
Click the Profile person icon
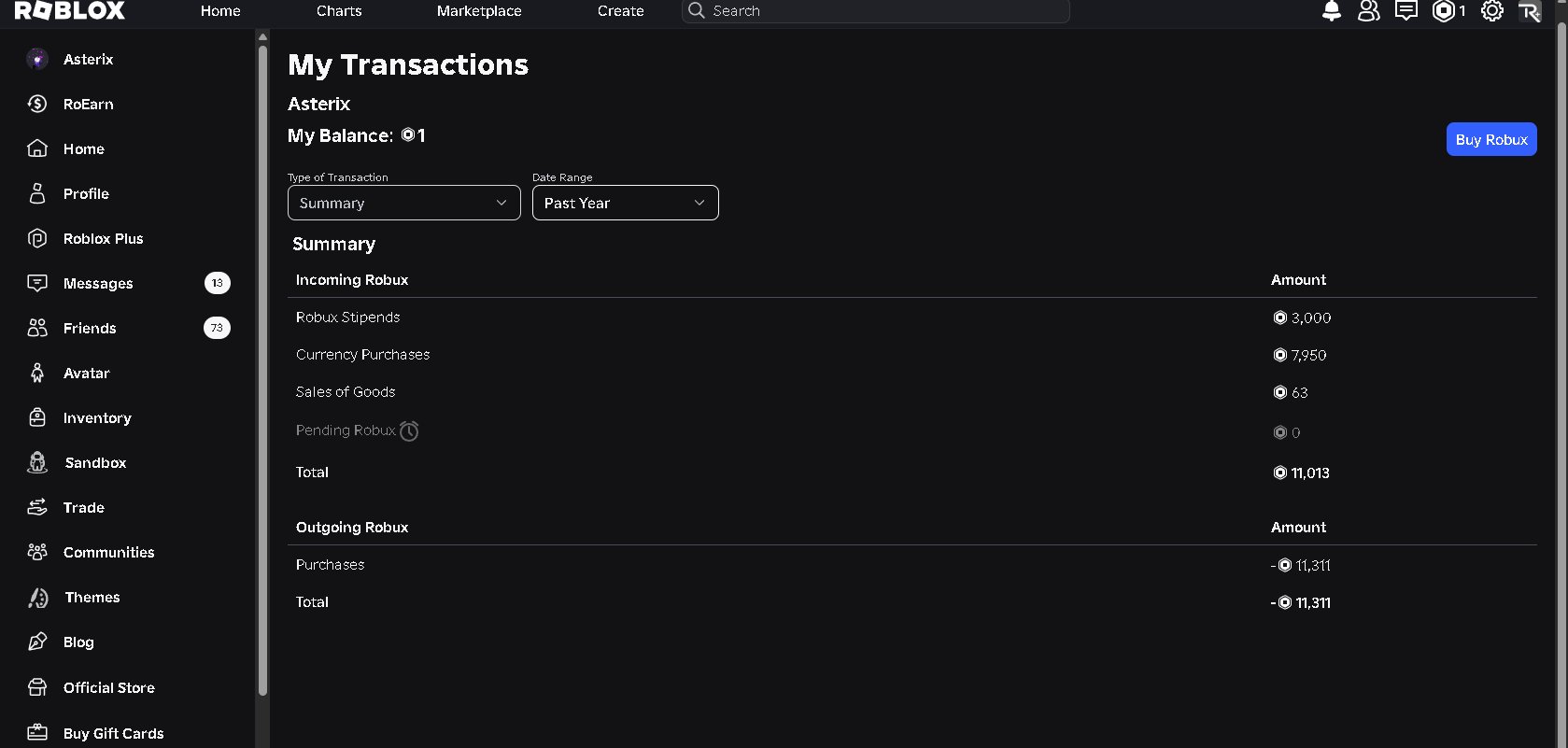37,193
